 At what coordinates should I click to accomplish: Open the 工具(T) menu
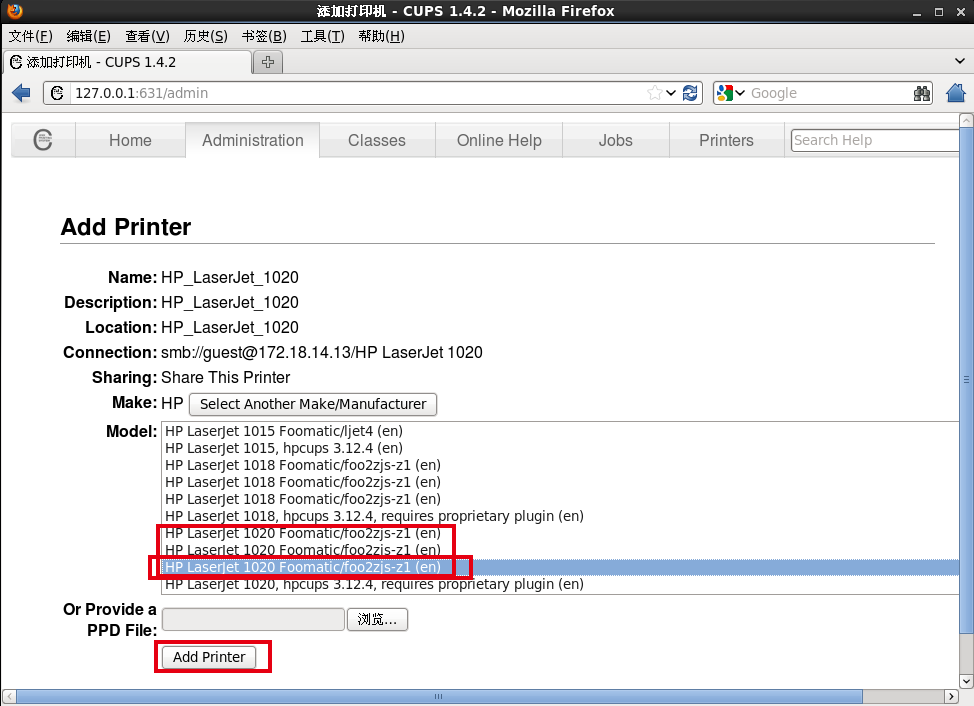(x=322, y=36)
